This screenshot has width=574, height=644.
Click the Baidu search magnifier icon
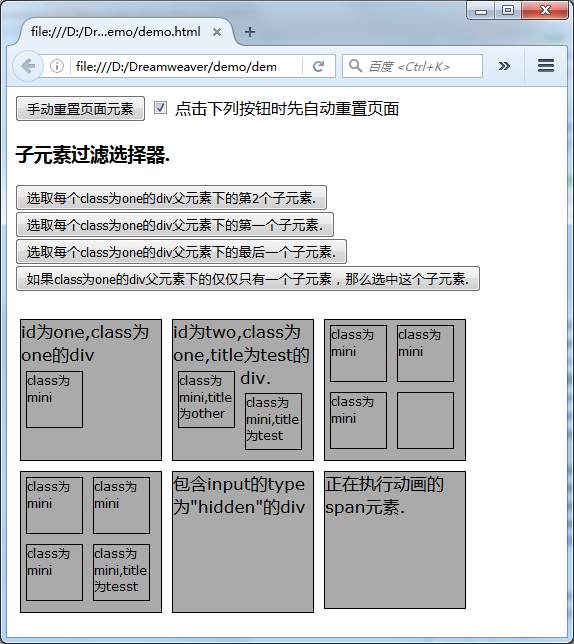point(355,66)
